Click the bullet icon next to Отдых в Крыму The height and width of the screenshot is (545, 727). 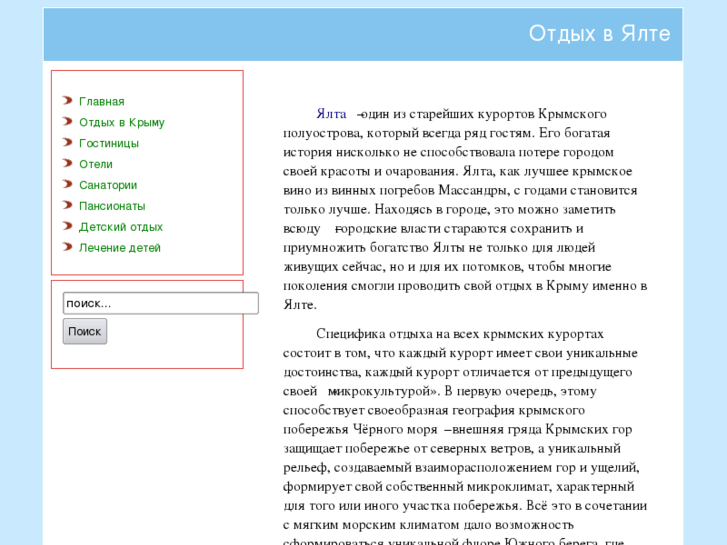(x=67, y=122)
